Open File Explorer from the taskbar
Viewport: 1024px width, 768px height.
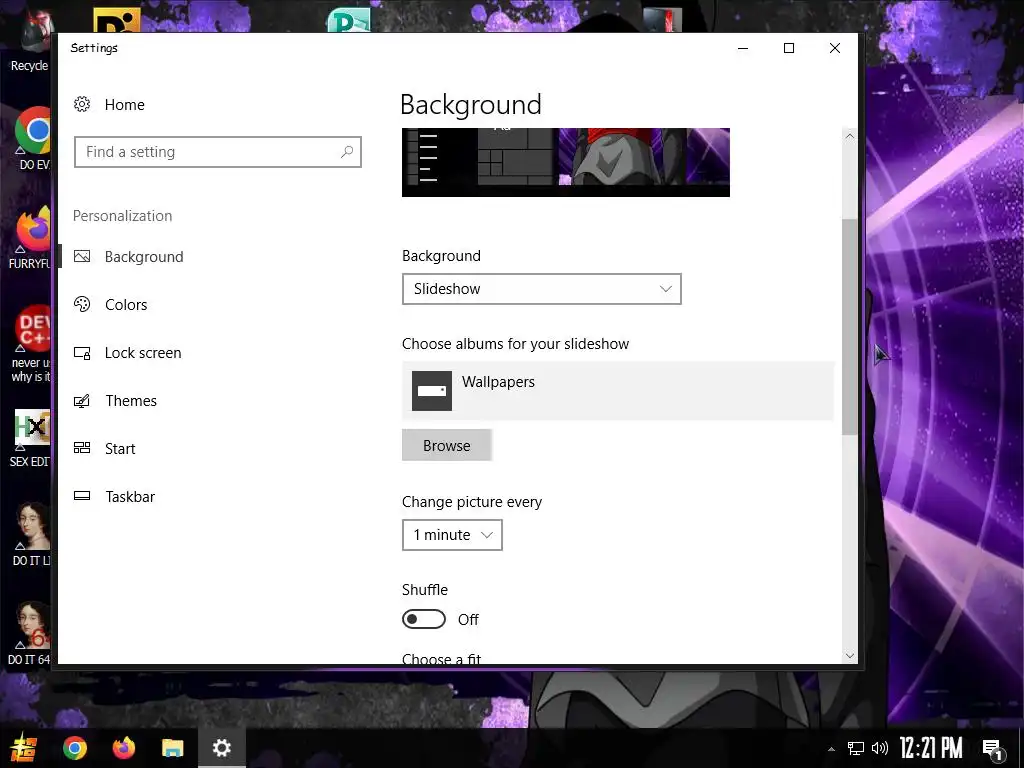click(172, 748)
